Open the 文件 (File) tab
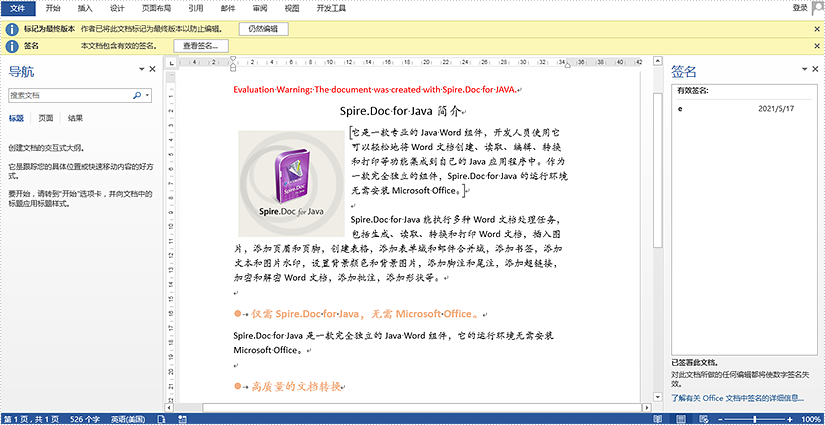 click(x=18, y=8)
